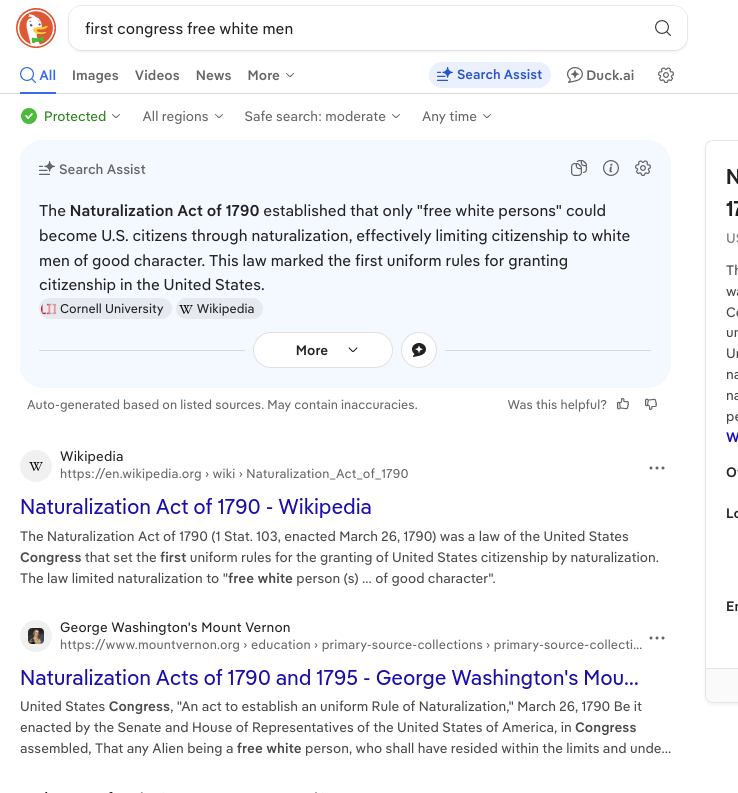Click the search magnifier icon in search box
This screenshot has width=738, height=793.
[663, 28]
